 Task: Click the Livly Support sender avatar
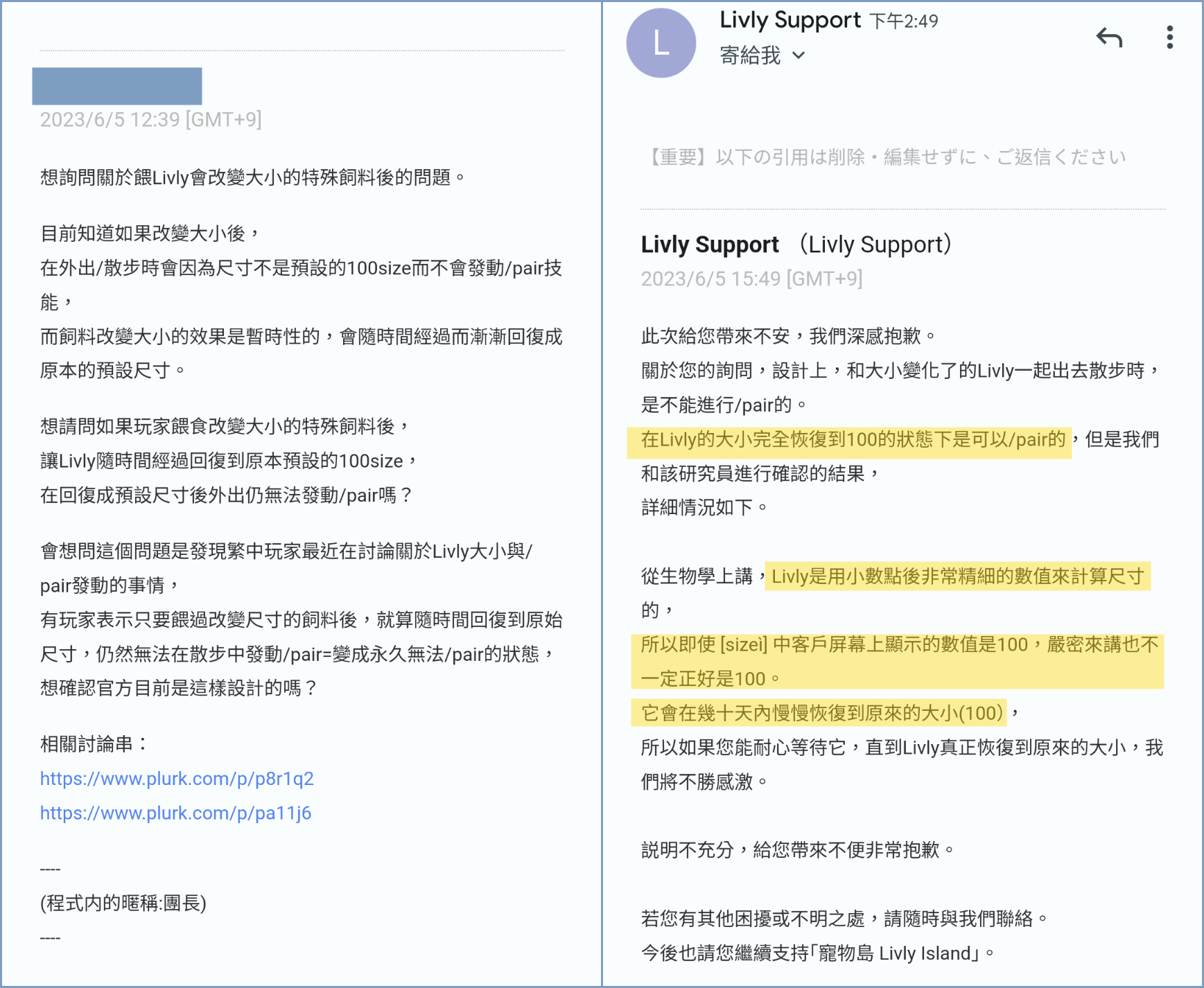click(x=661, y=43)
